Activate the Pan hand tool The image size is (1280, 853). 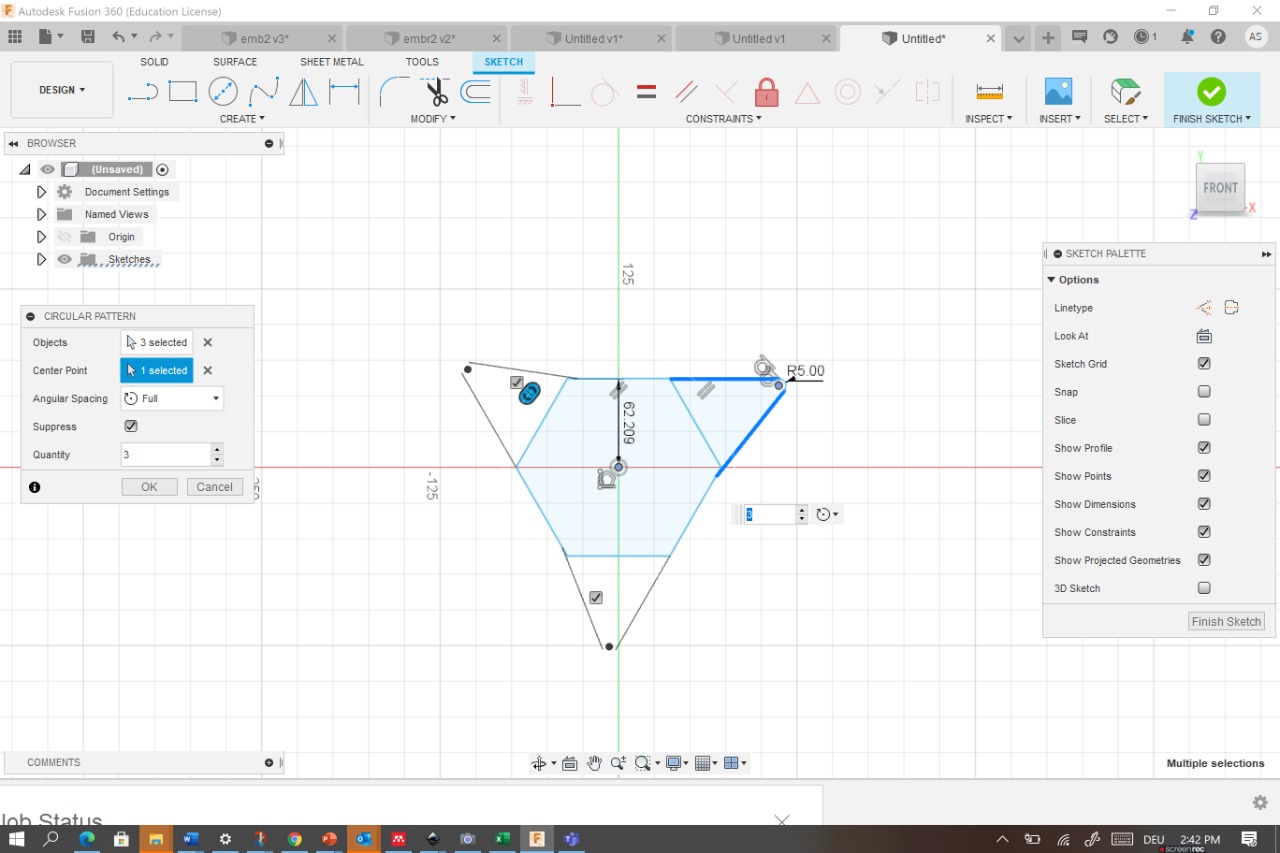(x=594, y=763)
